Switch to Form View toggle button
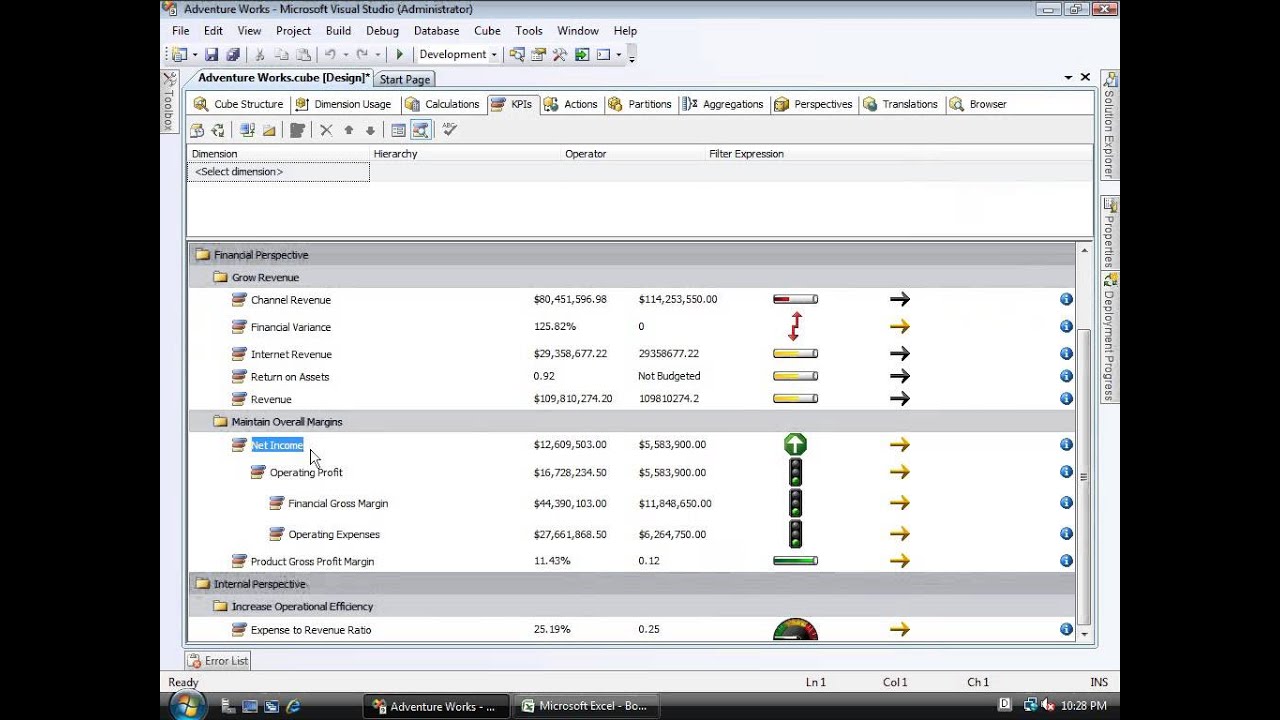 click(x=398, y=130)
